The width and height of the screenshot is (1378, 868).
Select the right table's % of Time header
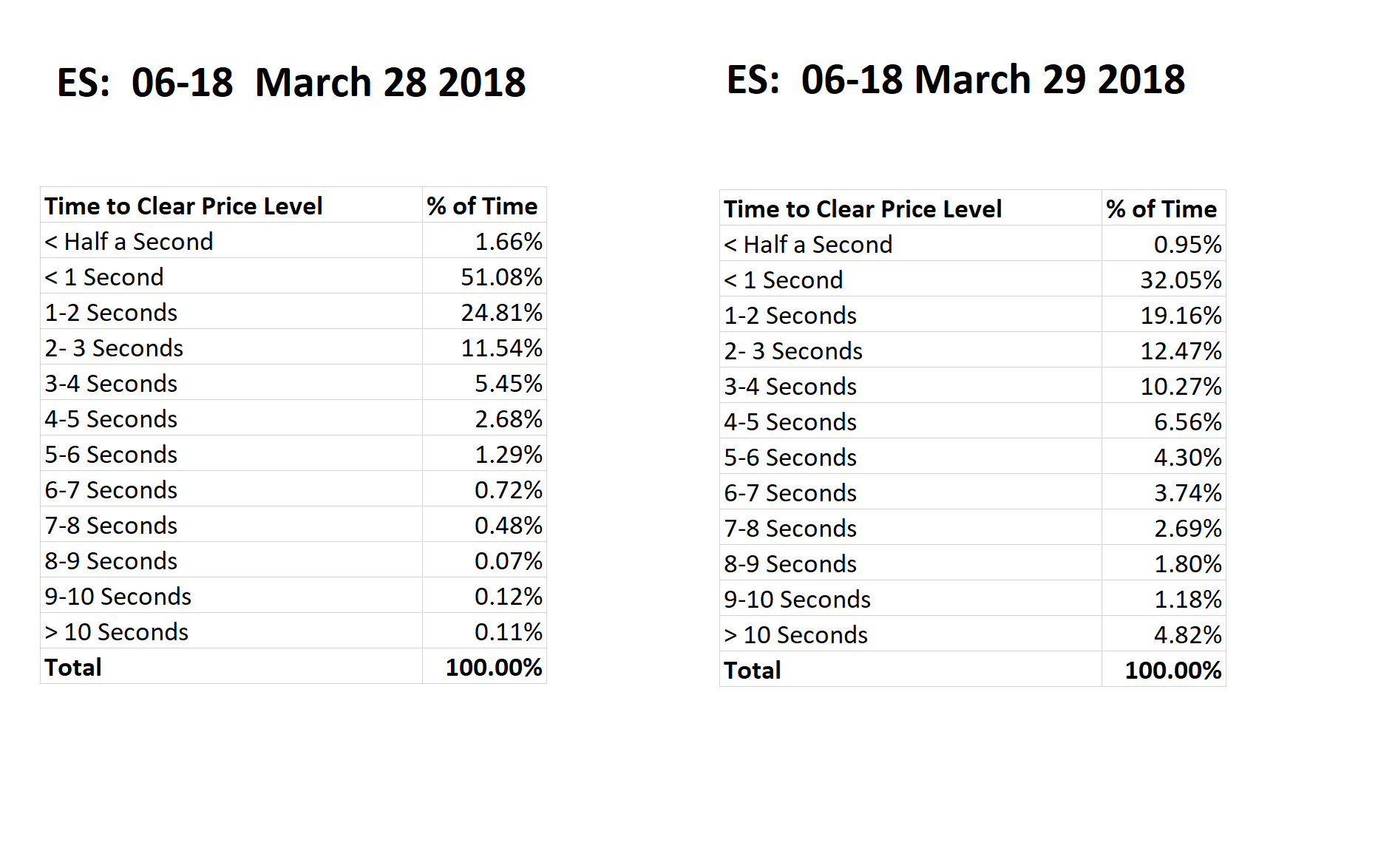(x=1164, y=208)
